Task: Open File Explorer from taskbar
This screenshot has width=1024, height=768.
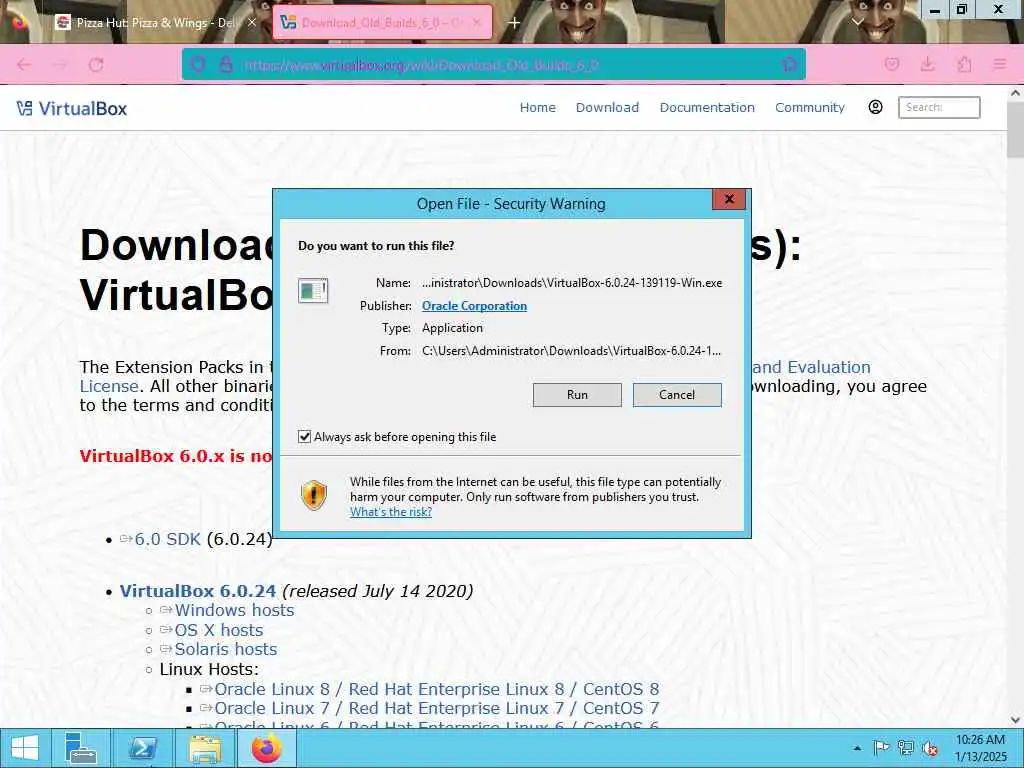Action: (204, 748)
